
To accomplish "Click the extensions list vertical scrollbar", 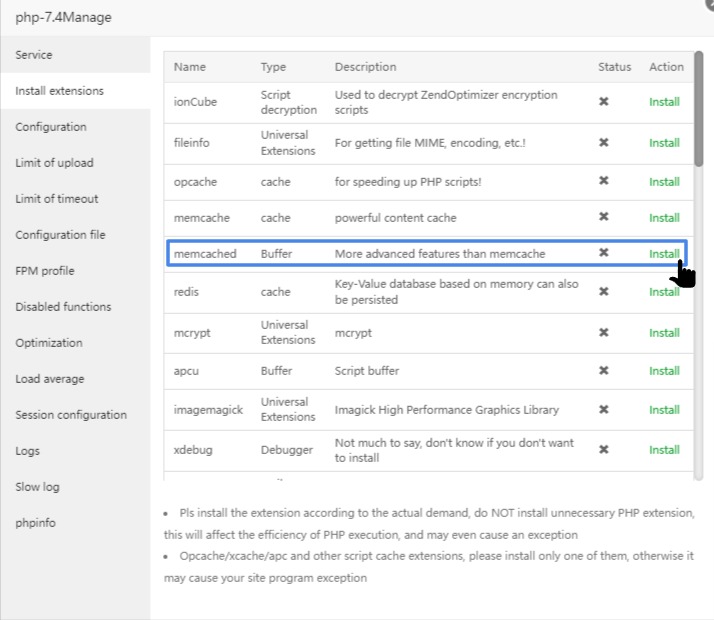I will [x=699, y=109].
